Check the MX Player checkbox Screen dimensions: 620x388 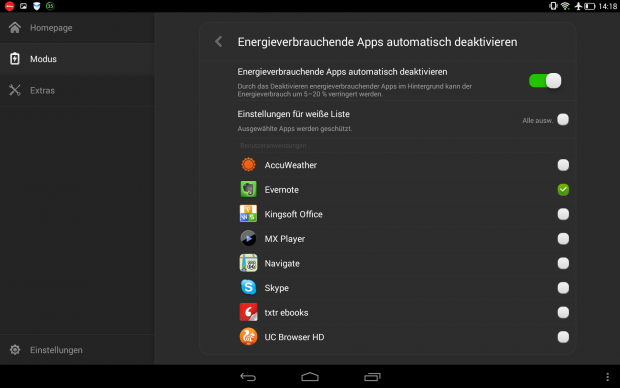[563, 238]
